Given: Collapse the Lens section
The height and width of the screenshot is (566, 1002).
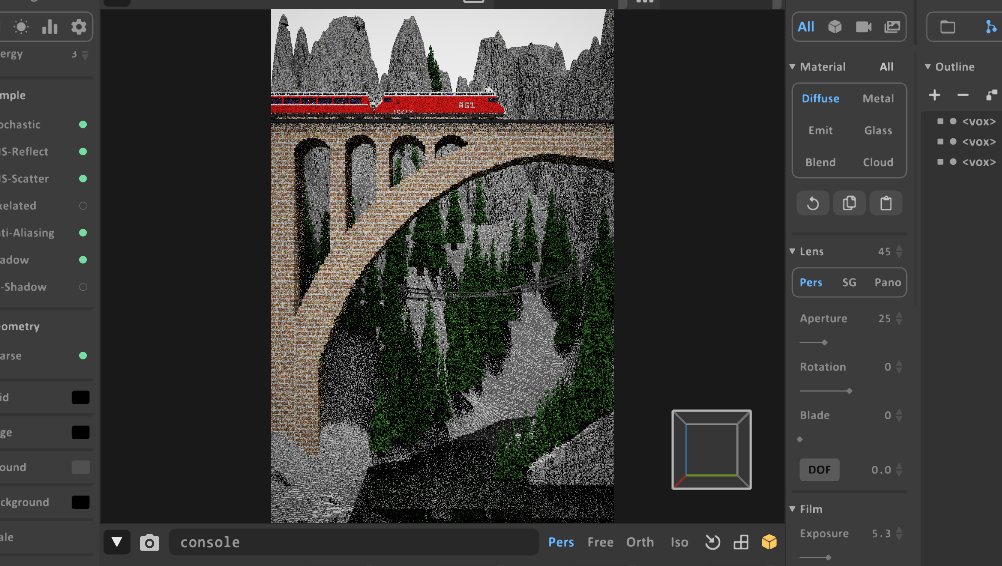Looking at the screenshot, I should [792, 251].
